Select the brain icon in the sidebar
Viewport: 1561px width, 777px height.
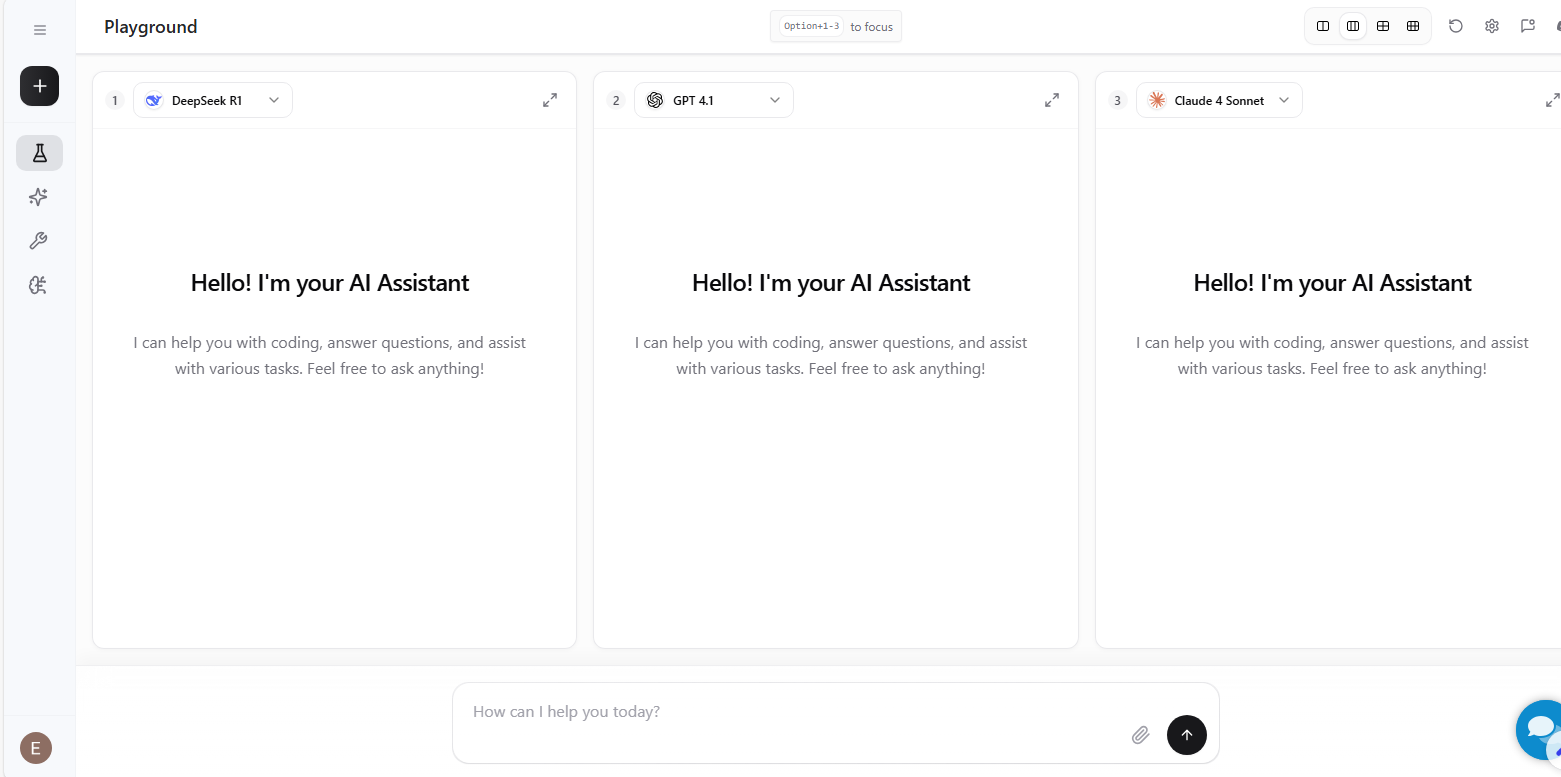[x=39, y=285]
